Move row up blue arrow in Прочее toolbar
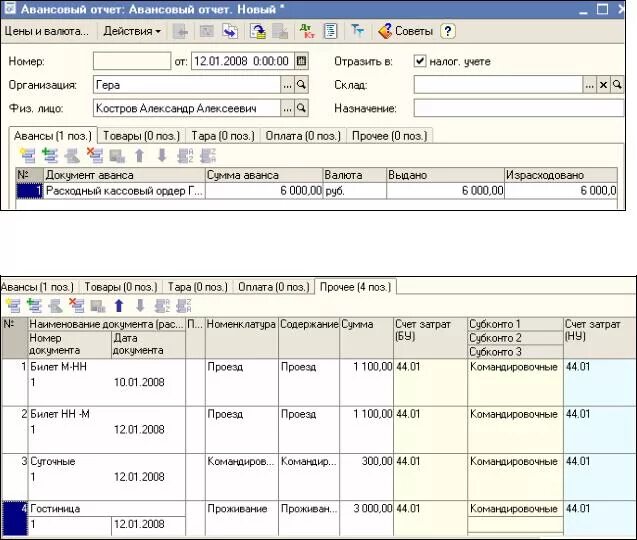 point(119,306)
